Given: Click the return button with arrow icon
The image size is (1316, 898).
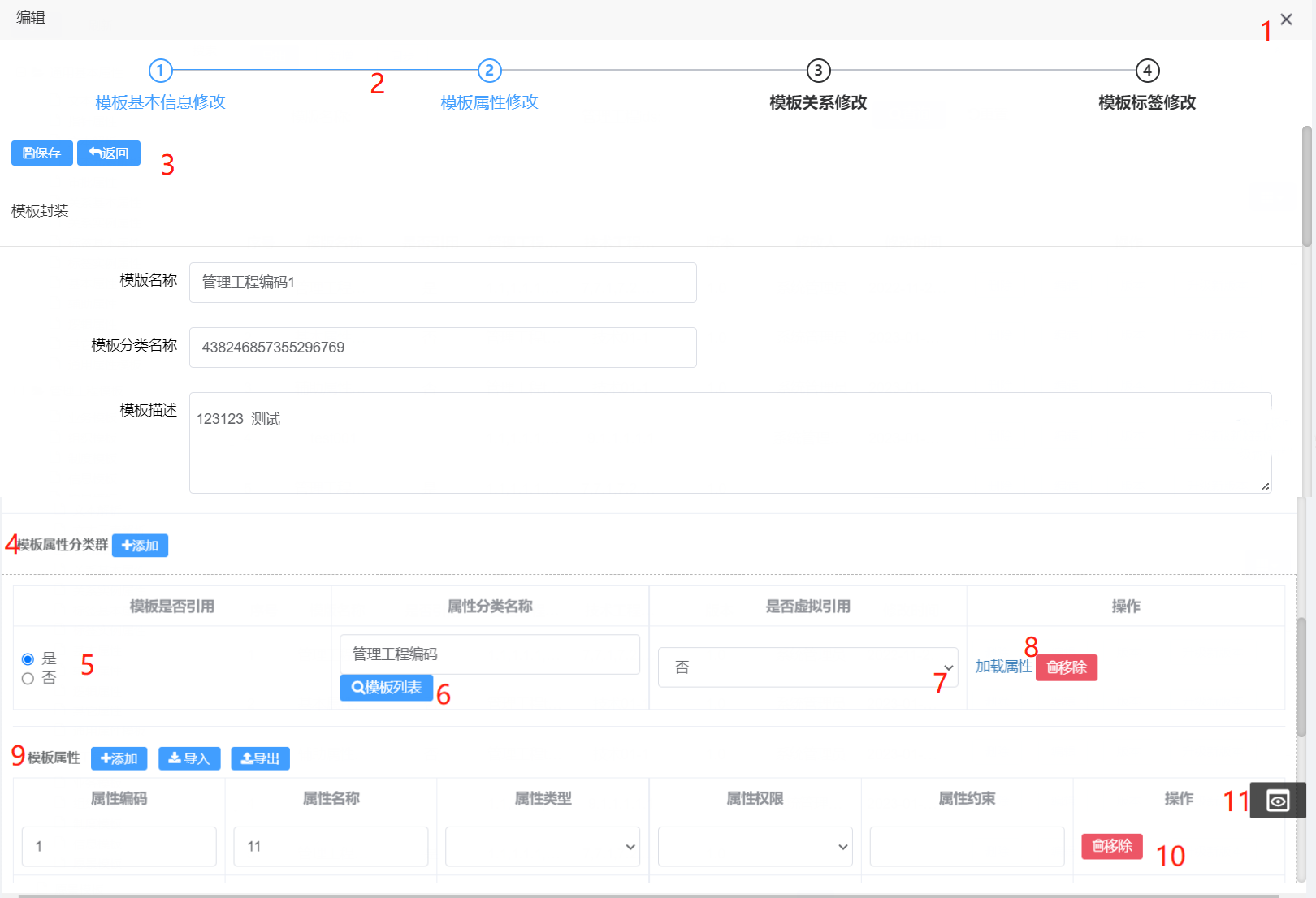Looking at the screenshot, I should click(x=109, y=153).
